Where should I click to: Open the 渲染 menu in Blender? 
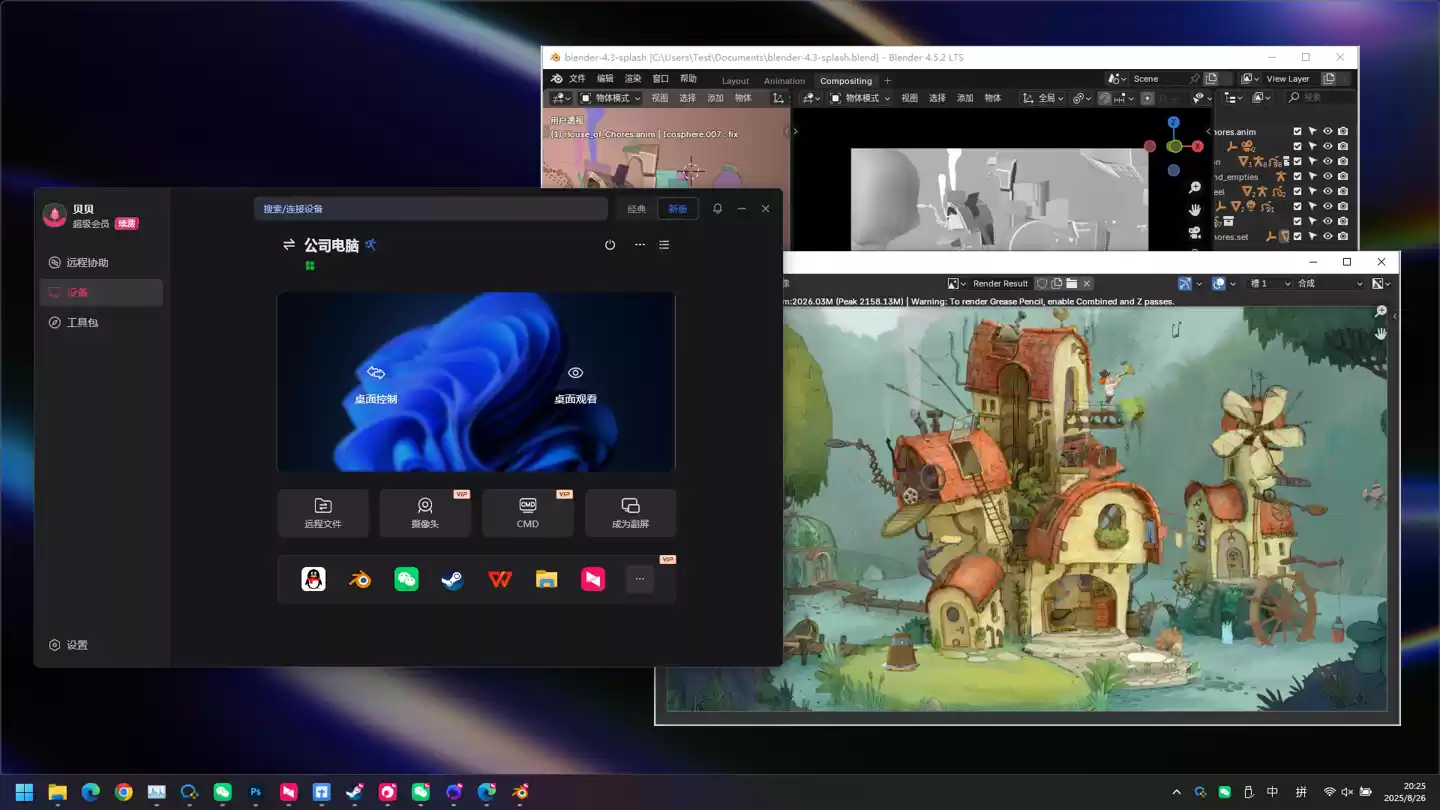[x=633, y=79]
